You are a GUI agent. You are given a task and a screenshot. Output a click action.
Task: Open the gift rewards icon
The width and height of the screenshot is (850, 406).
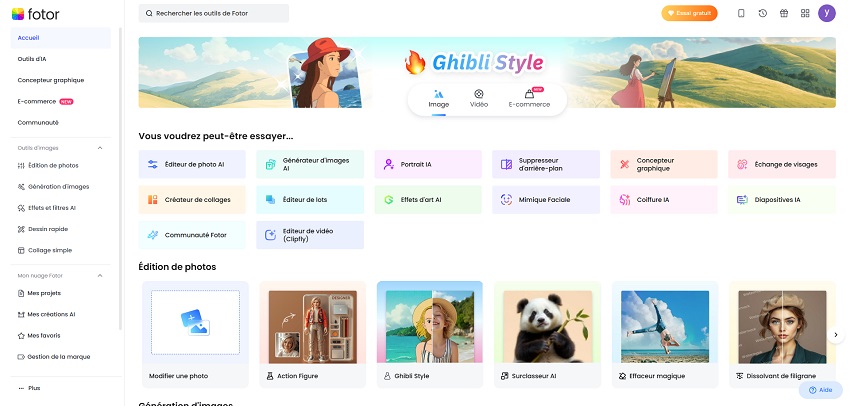[x=784, y=13]
